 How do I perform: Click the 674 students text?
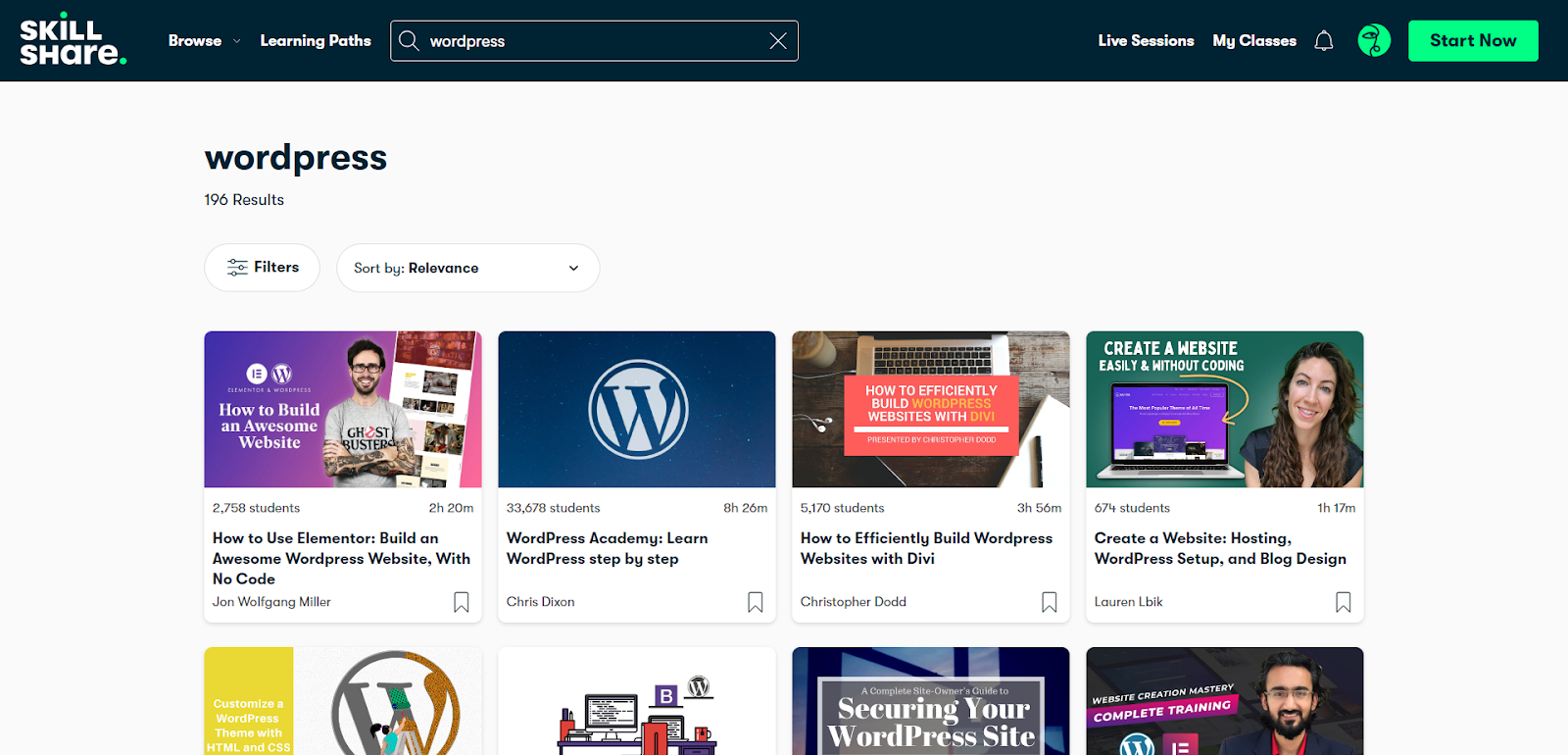click(1132, 508)
